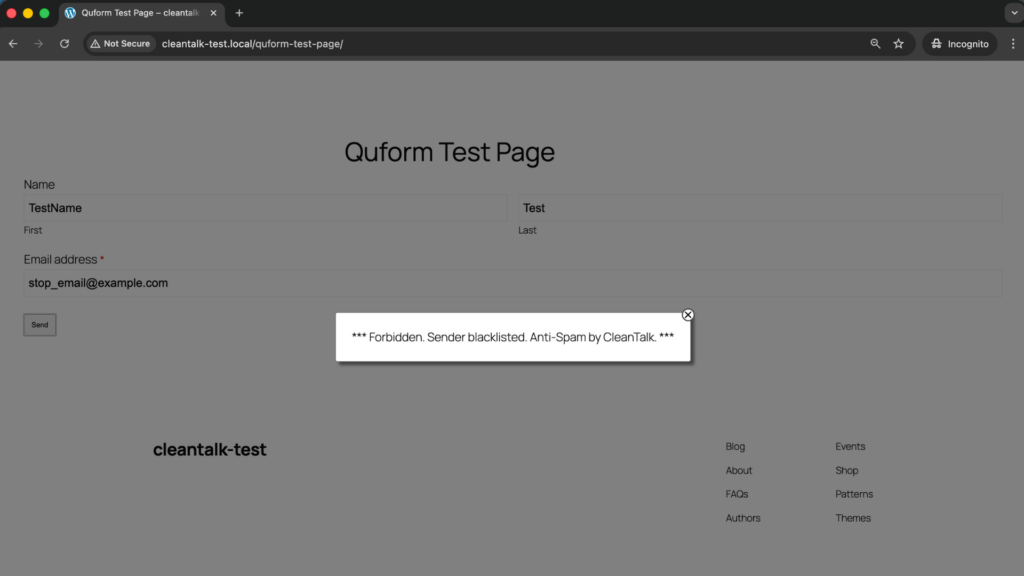Viewport: 1024px width, 576px height.
Task: Click the WordPress favicon on the tab
Action: click(71, 13)
